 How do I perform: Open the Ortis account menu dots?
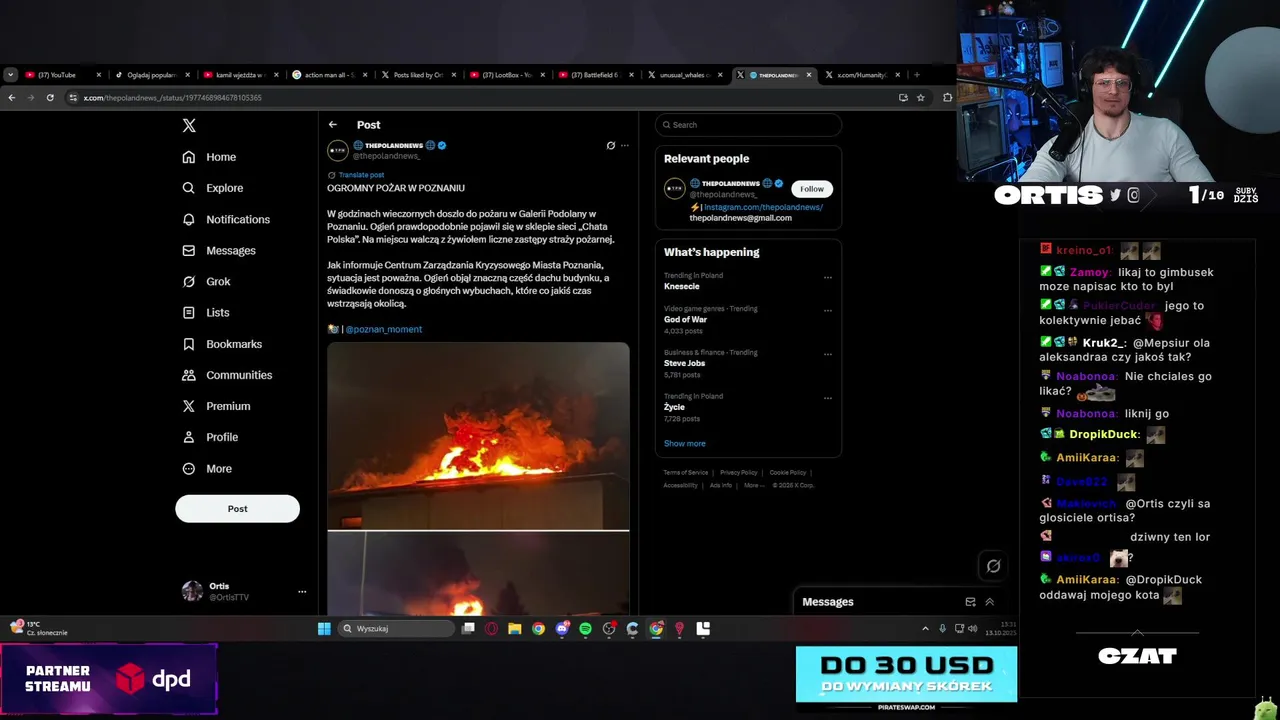[x=302, y=592]
